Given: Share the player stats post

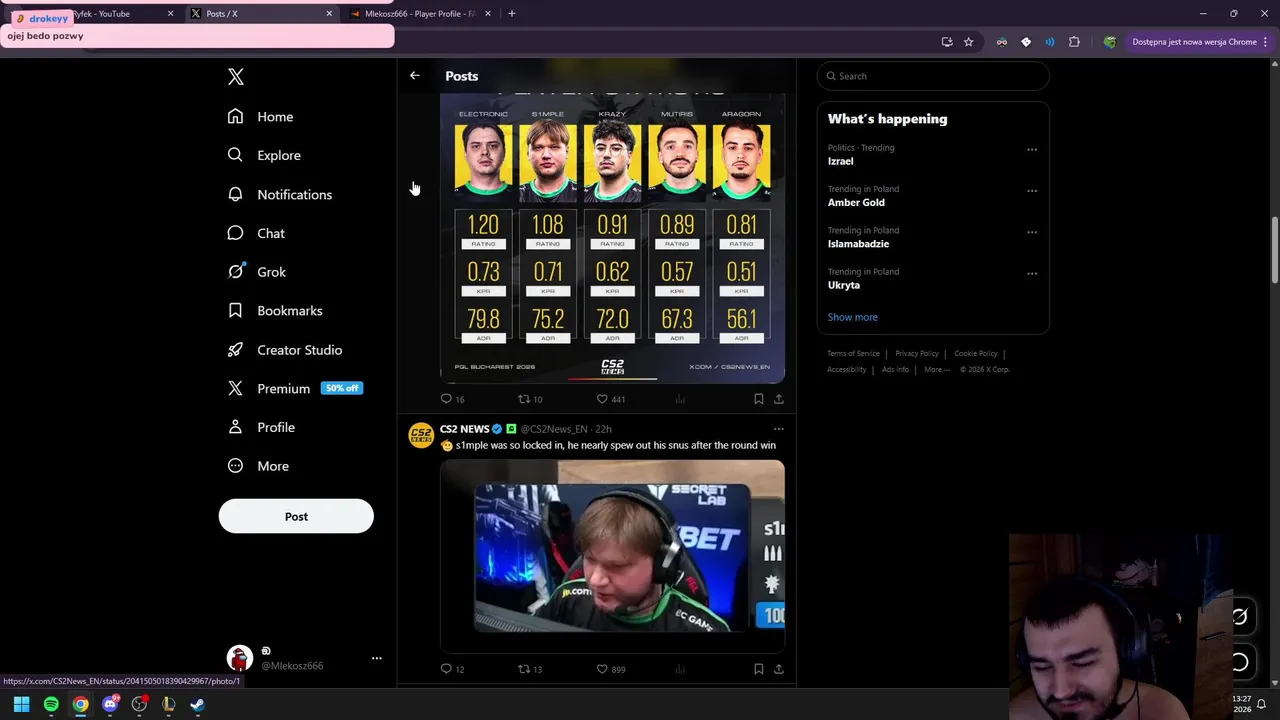Looking at the screenshot, I should pyautogui.click(x=778, y=399).
